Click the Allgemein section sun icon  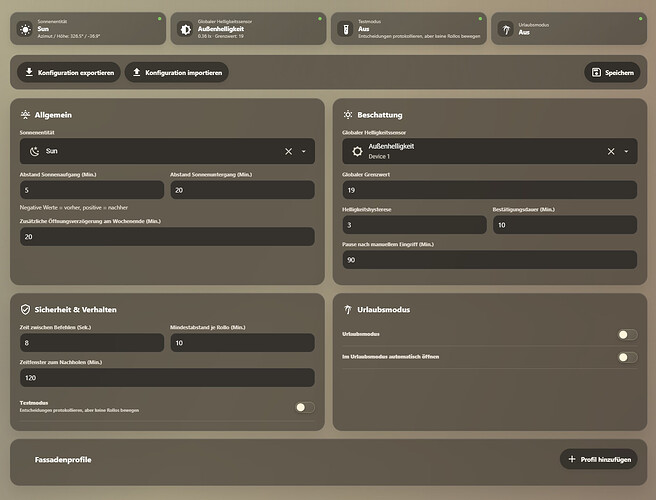coord(26,115)
